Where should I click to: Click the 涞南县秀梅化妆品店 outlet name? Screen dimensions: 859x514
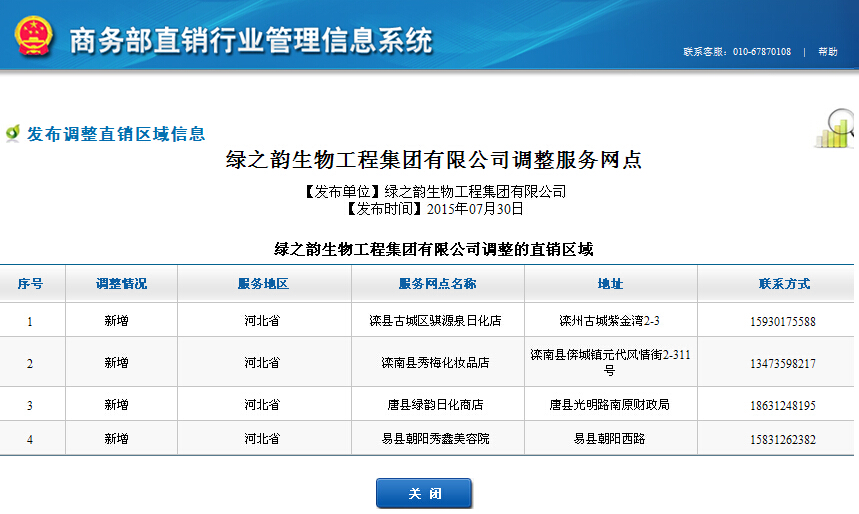(435, 363)
